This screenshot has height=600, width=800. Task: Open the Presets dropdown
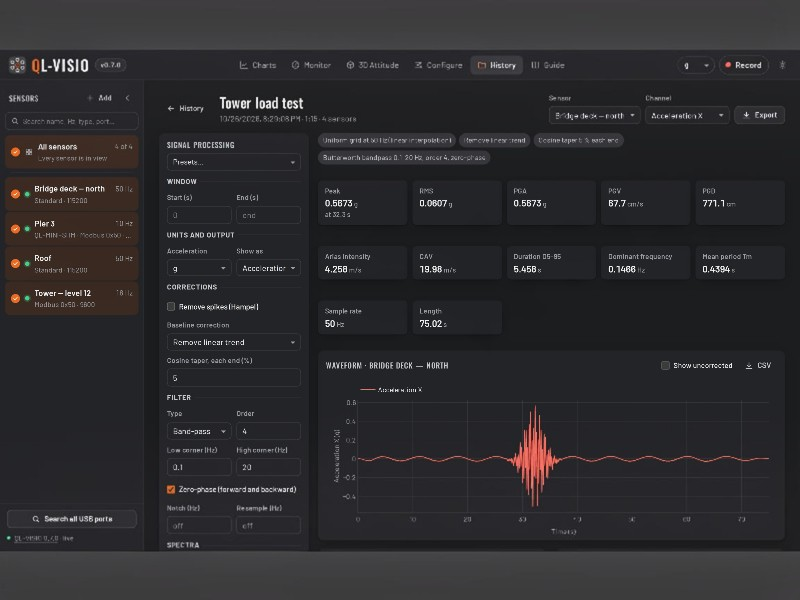(x=234, y=162)
